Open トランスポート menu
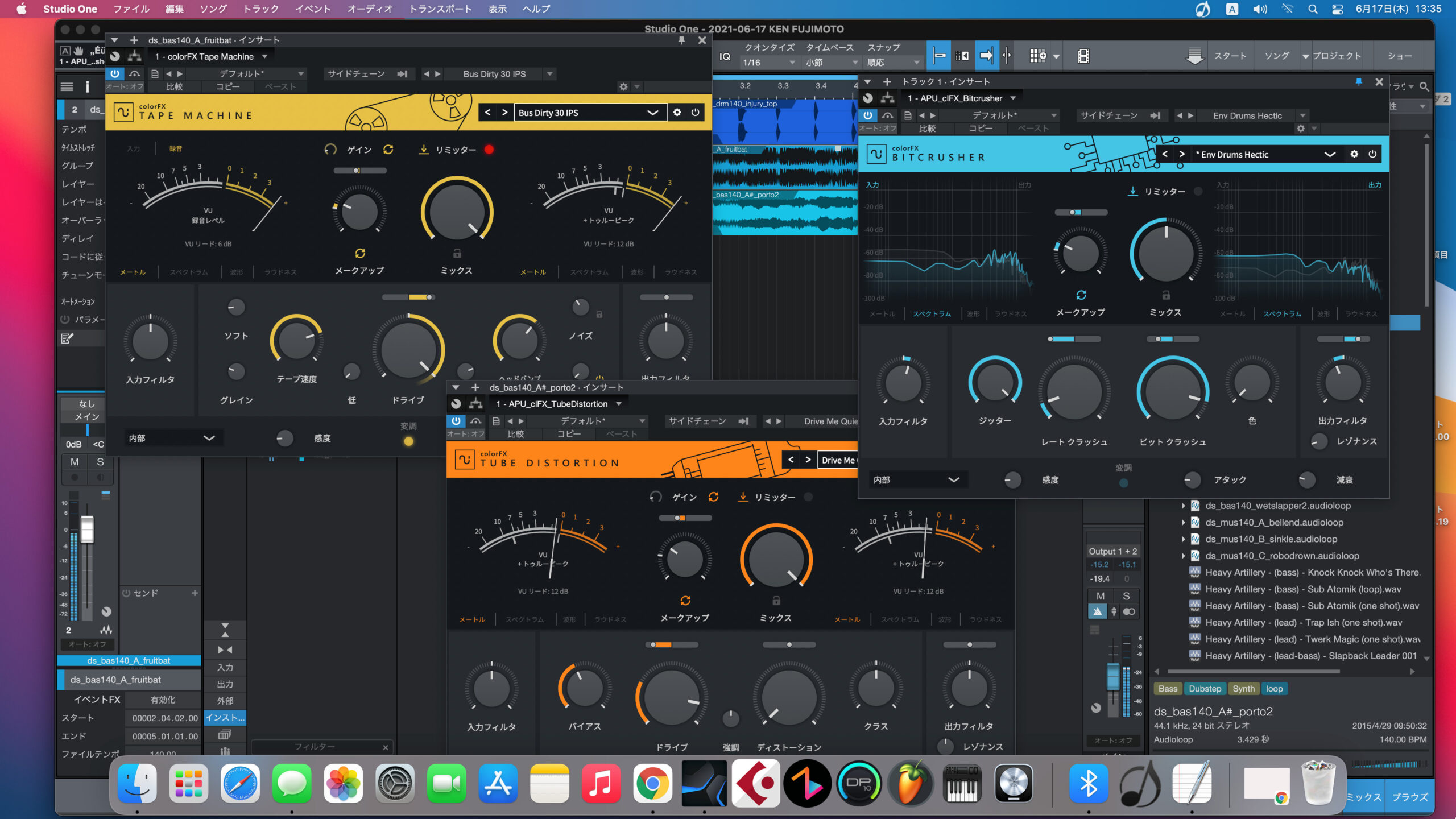Screen dimensions: 1456x819 (x=440, y=9)
